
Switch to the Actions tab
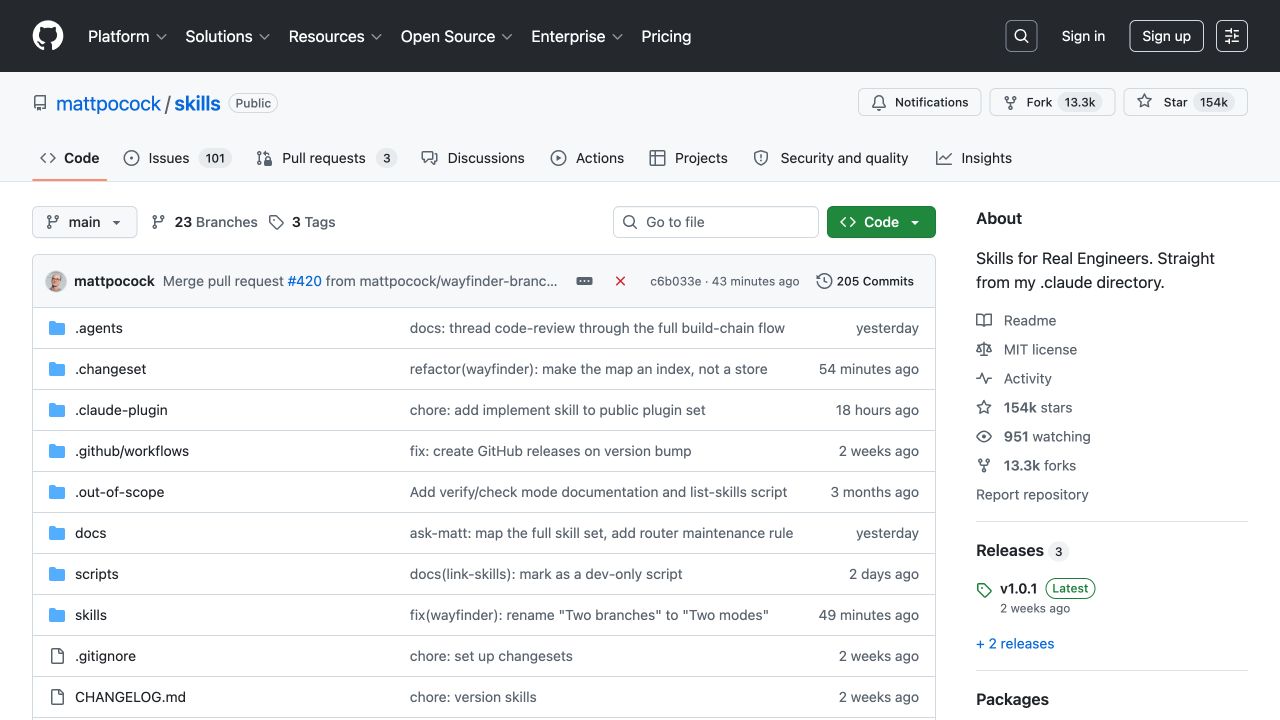pos(587,158)
